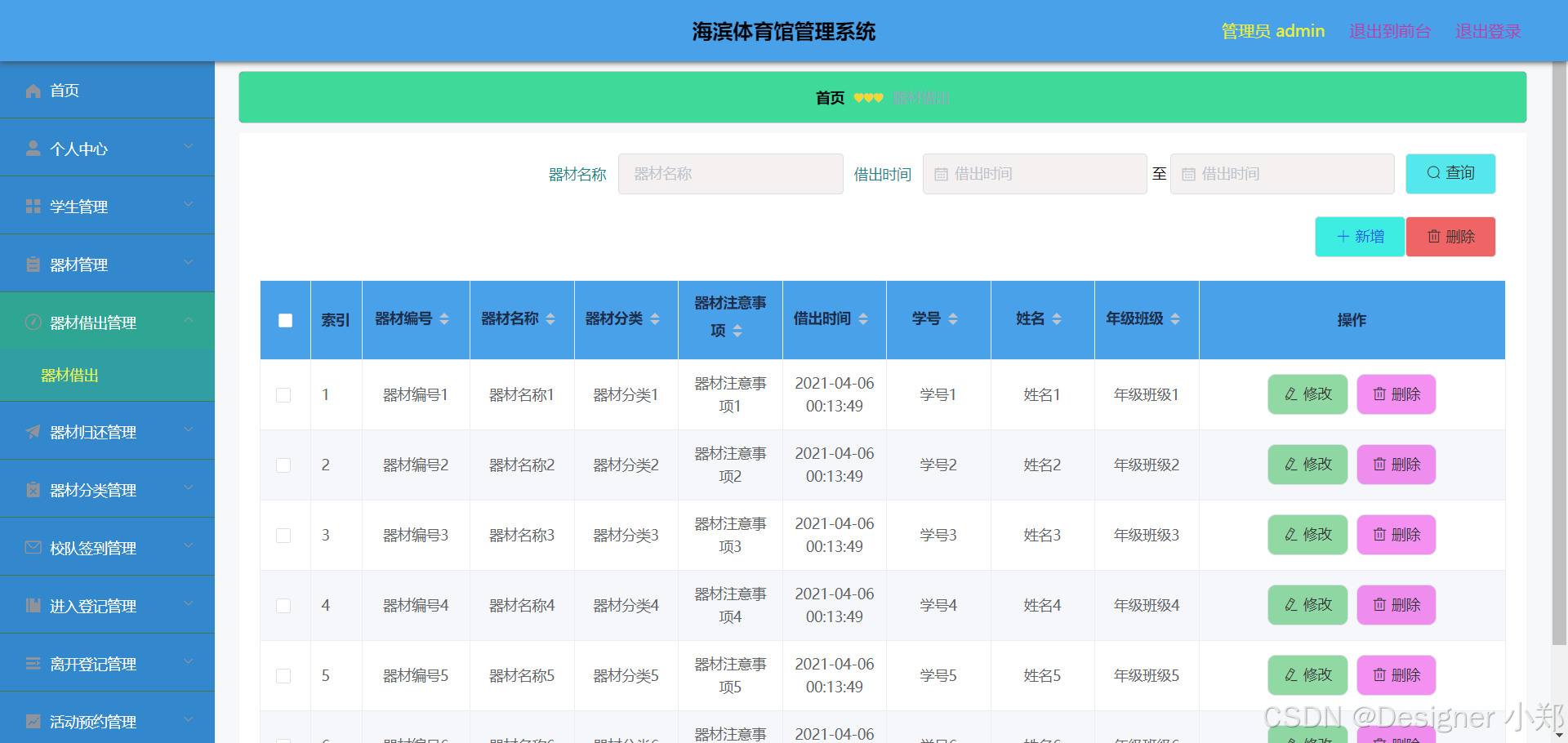The height and width of the screenshot is (743, 1568).
Task: Click cell 姓名4 in the table
Action: (1042, 605)
